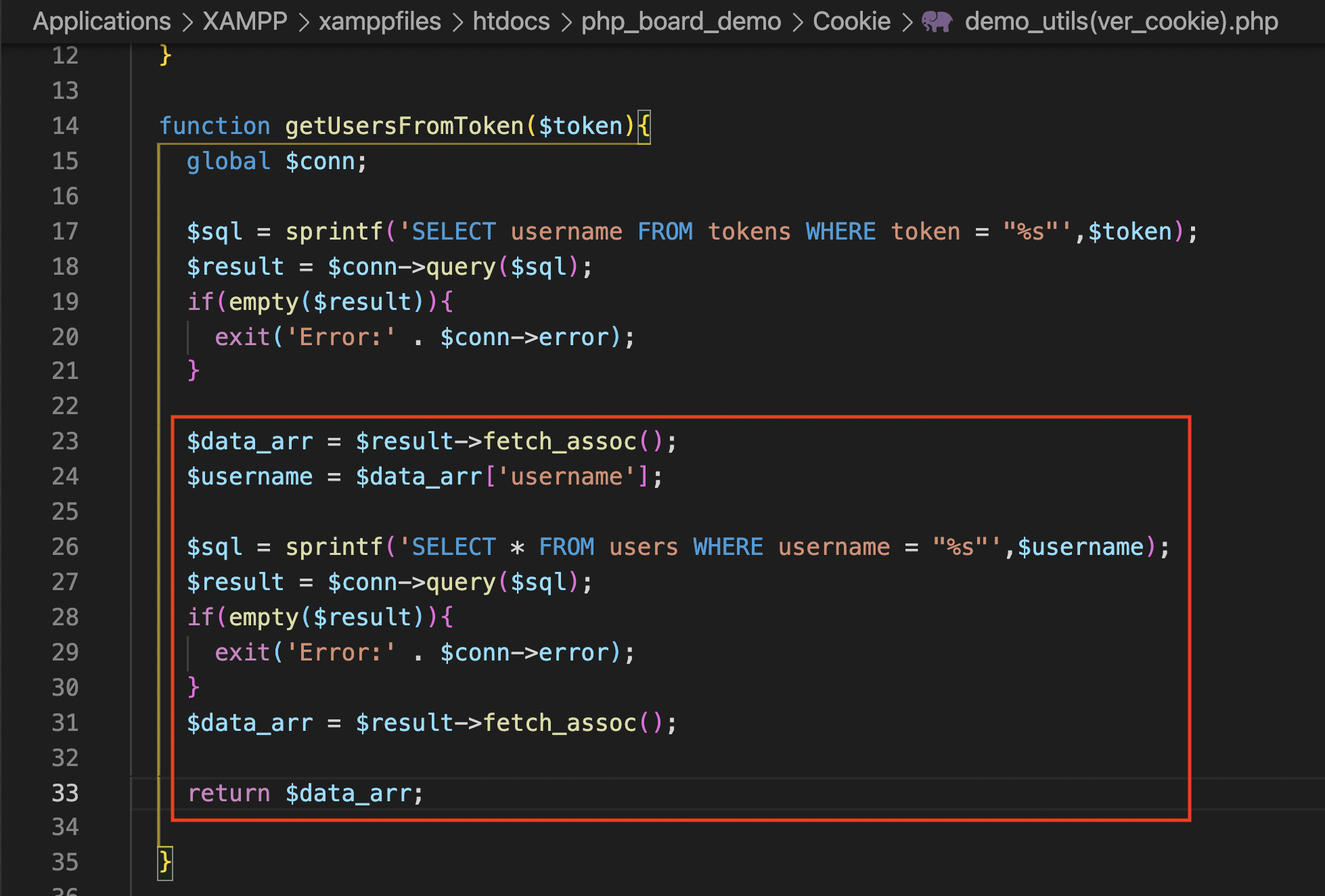Click line number 33 in gutter

(x=65, y=793)
